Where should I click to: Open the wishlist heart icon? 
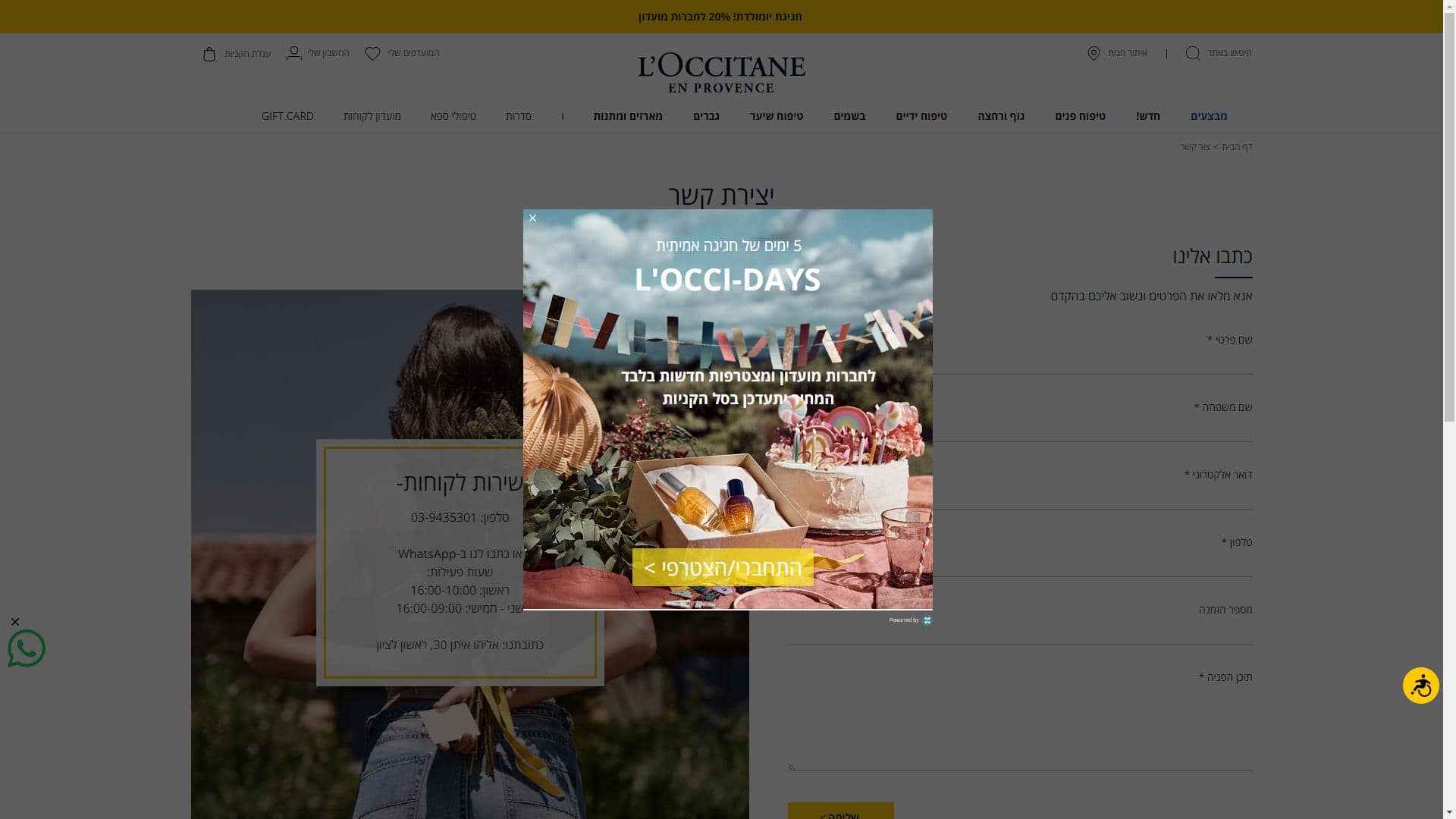[x=372, y=53]
